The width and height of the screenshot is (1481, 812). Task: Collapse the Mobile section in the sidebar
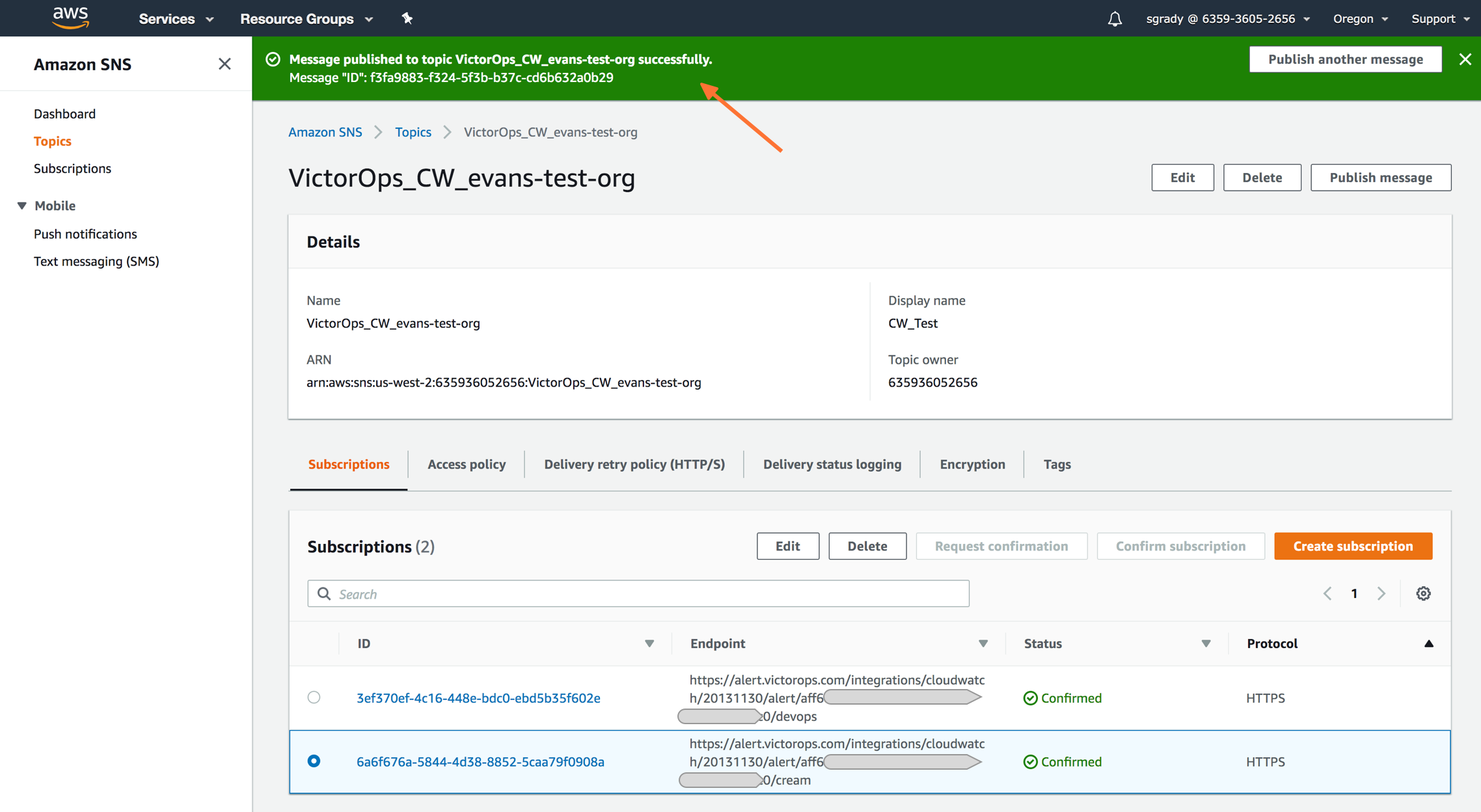[21, 206]
